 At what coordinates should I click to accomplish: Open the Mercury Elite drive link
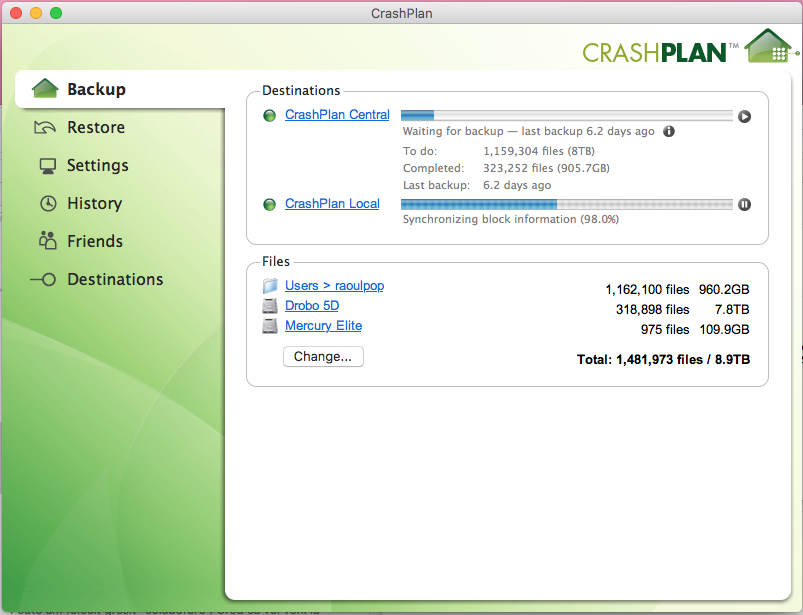323,326
